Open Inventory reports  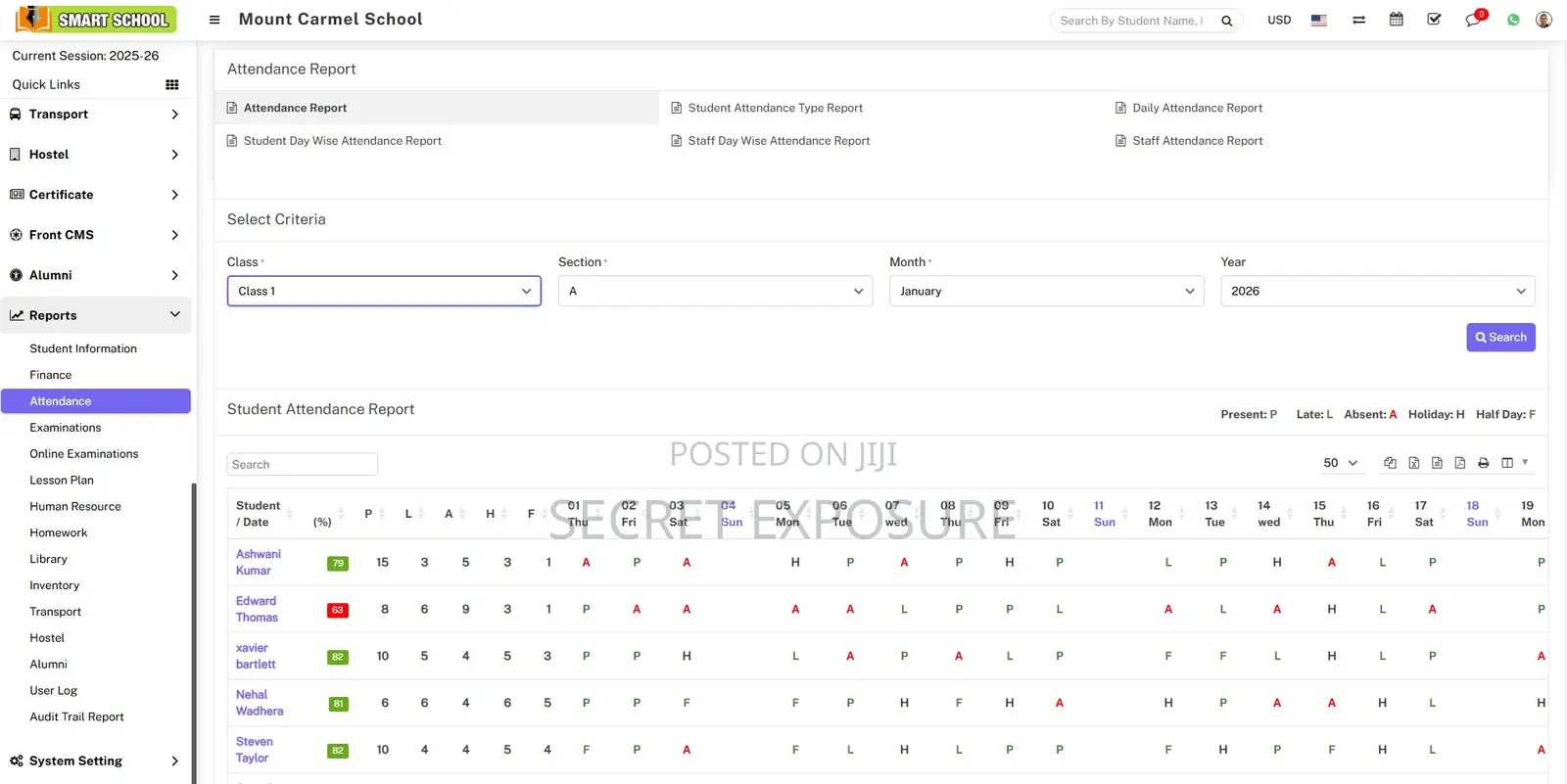click(x=55, y=585)
